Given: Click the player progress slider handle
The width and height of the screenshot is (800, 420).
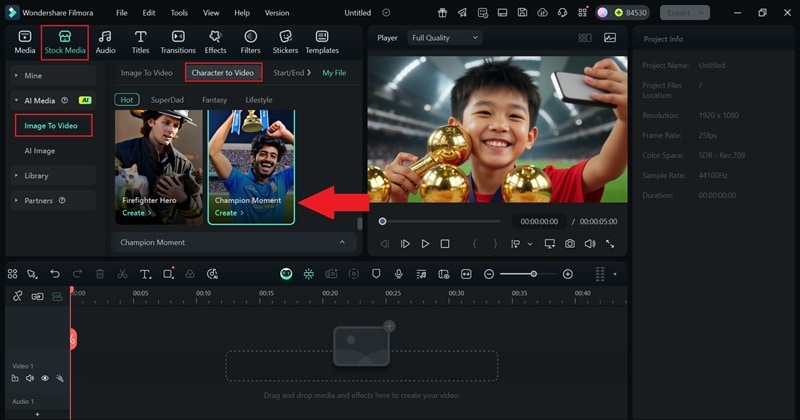Looking at the screenshot, I should pyautogui.click(x=382, y=221).
